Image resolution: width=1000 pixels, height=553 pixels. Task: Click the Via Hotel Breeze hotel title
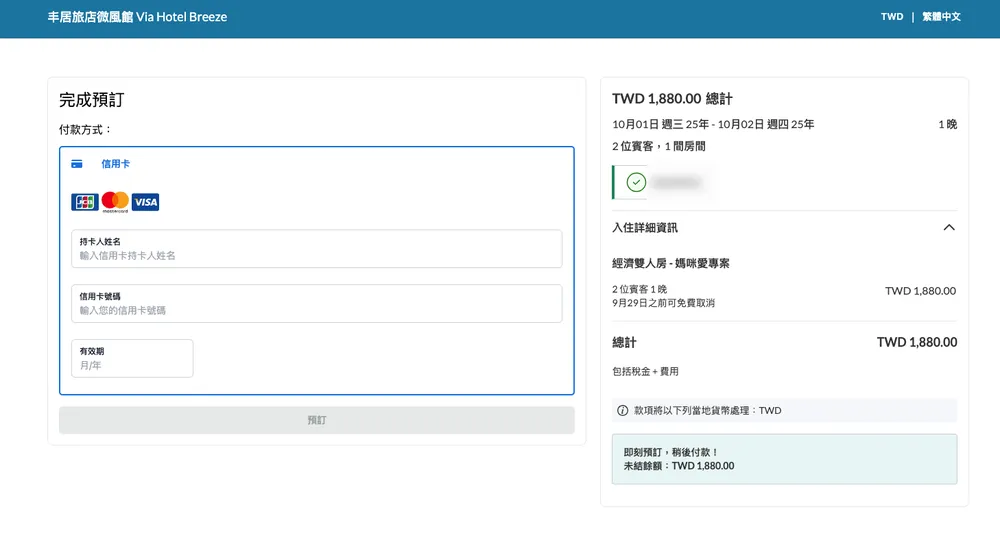(137, 17)
